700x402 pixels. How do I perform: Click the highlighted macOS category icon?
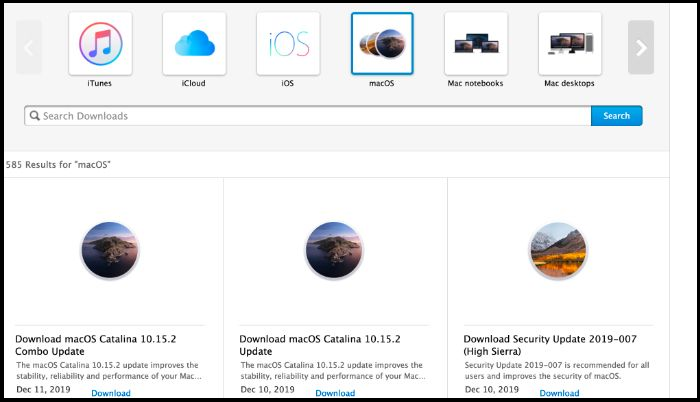coord(382,44)
